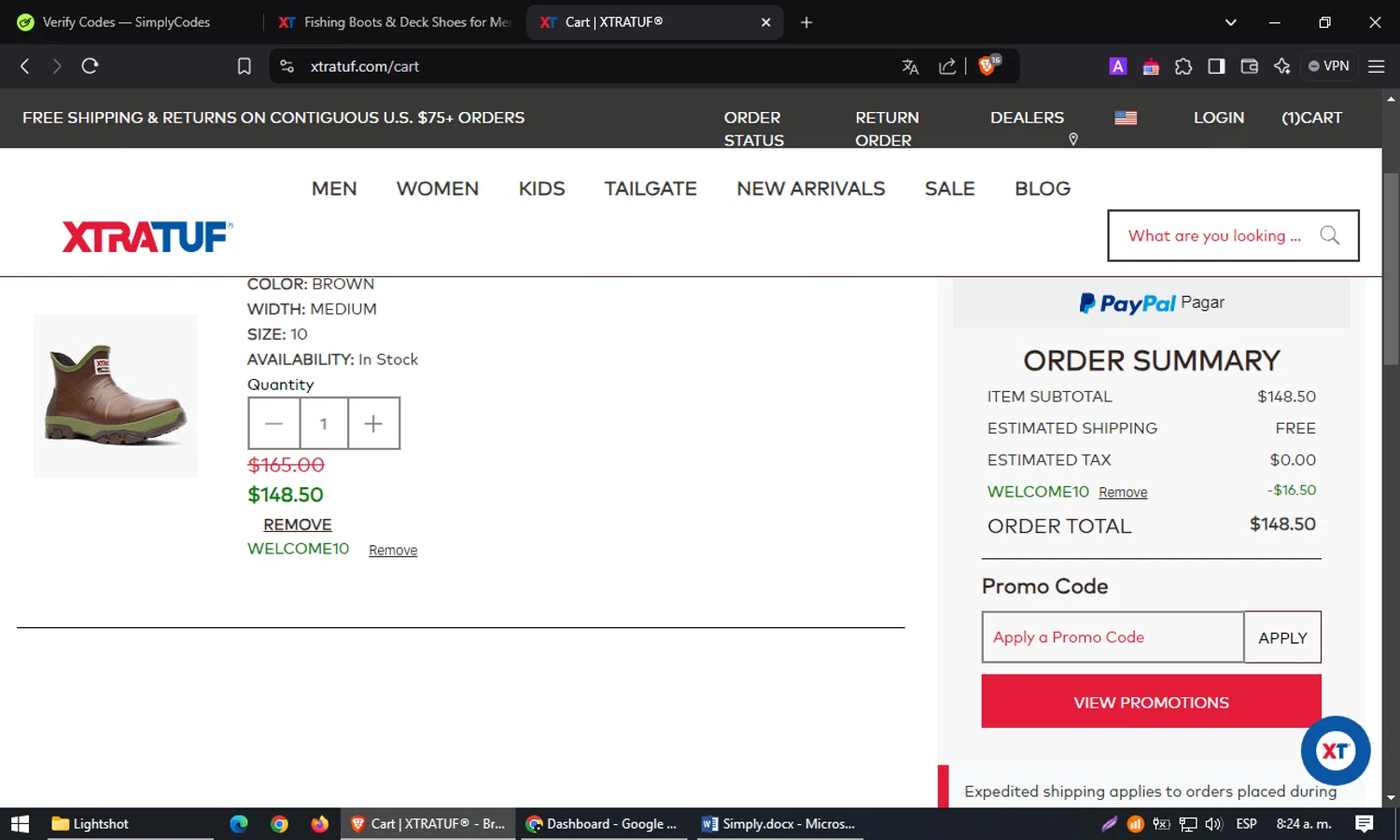Open Google Chrome icon in taskbar
Screen dimensions: 1400x840
pos(279,824)
